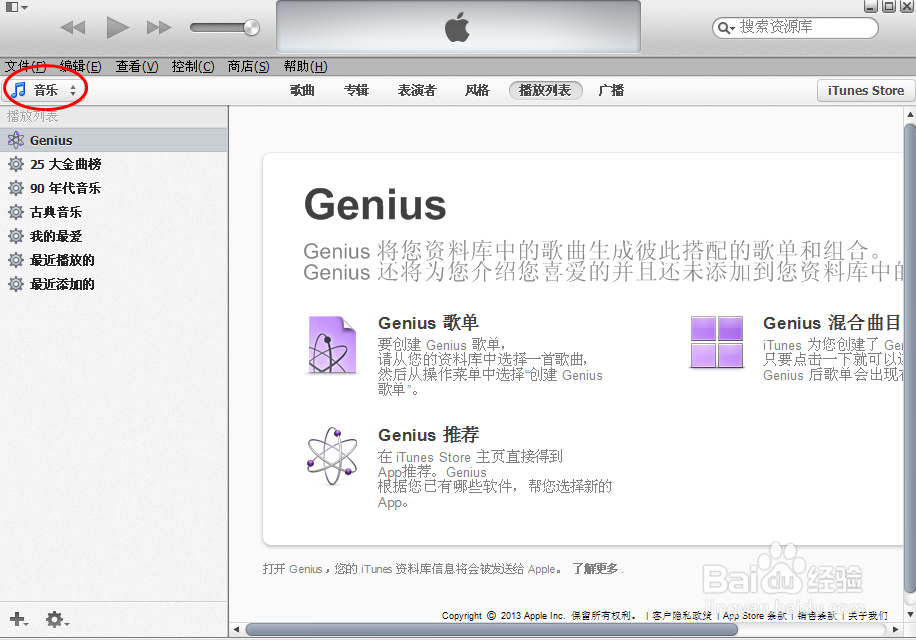This screenshot has width=916, height=640.
Task: Click gear icon beside 古典音乐
Action: 16,212
